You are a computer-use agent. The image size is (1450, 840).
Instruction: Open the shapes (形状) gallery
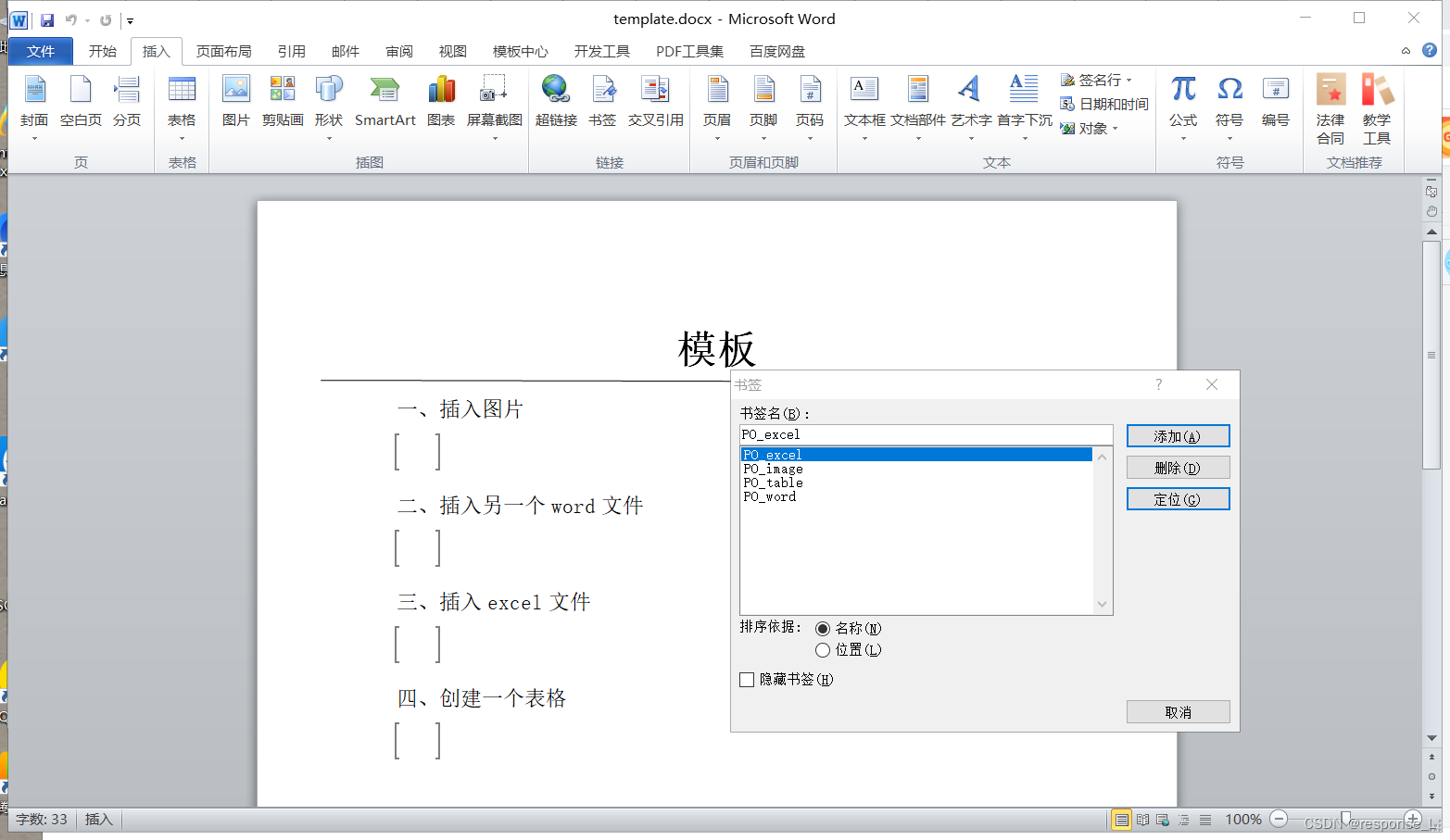tap(329, 107)
